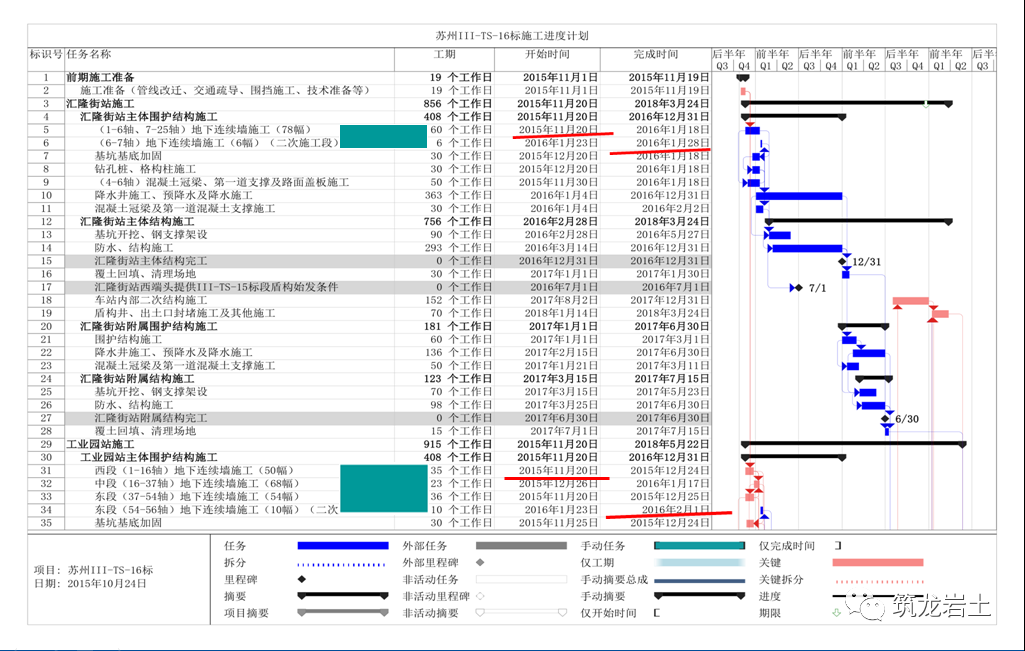
Task: Click the bracket icon next to 仅开始时间
Action: pyautogui.click(x=657, y=613)
